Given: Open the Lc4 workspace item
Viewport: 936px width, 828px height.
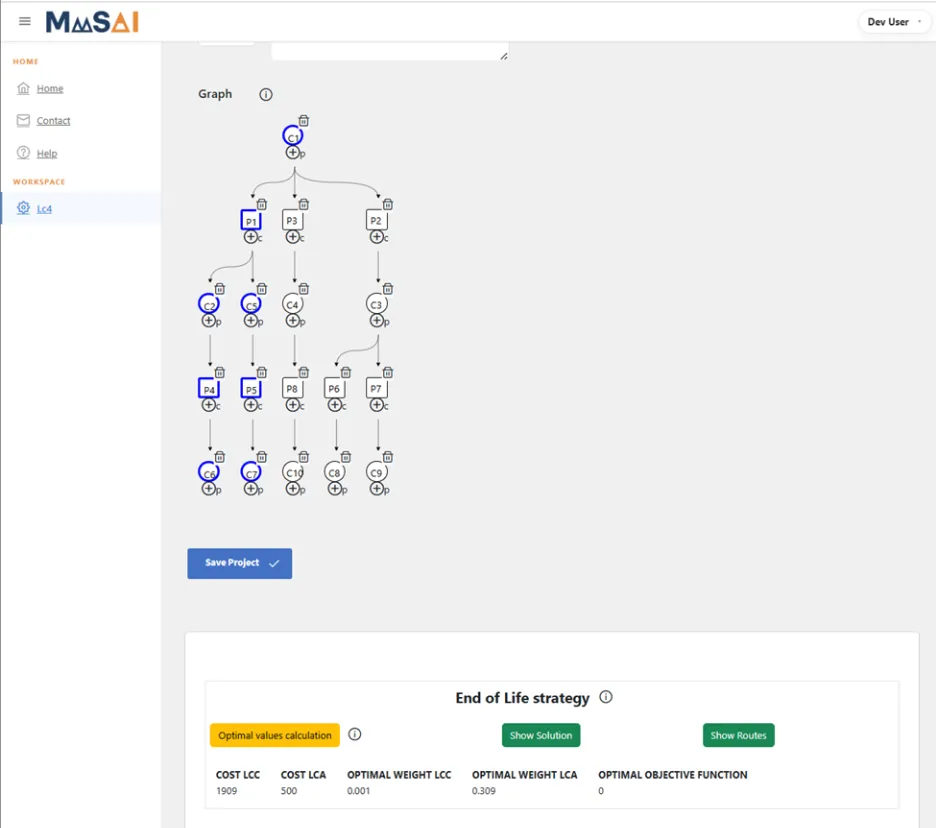Looking at the screenshot, I should click(44, 208).
